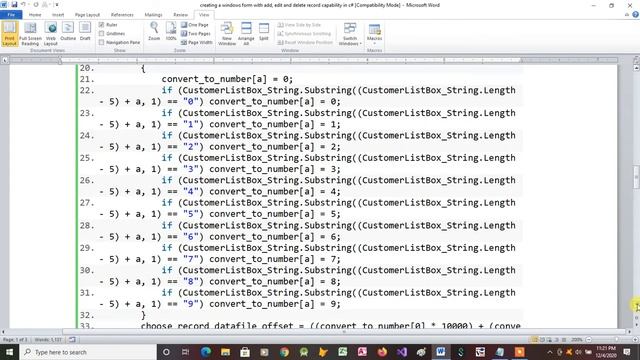Choose One Page zoom option
640x360 pixels.
click(195, 25)
